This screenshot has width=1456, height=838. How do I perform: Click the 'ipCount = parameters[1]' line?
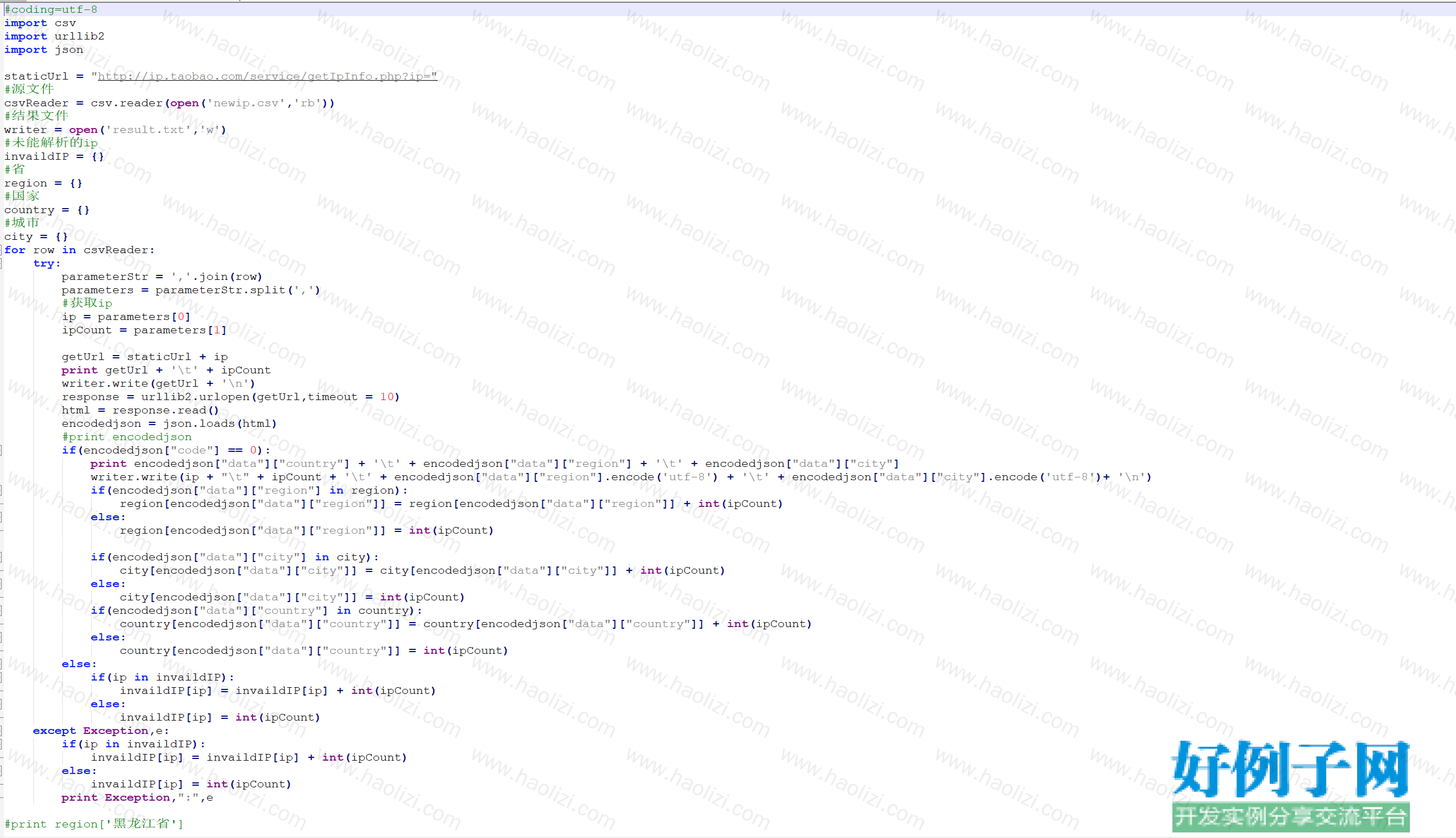(145, 330)
